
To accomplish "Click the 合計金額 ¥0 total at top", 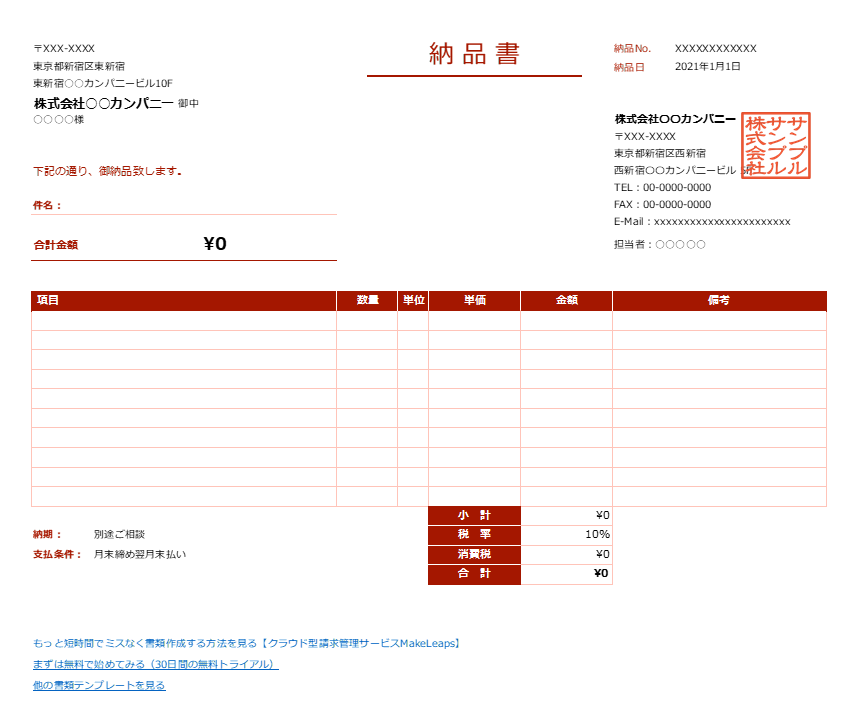I will pos(215,244).
